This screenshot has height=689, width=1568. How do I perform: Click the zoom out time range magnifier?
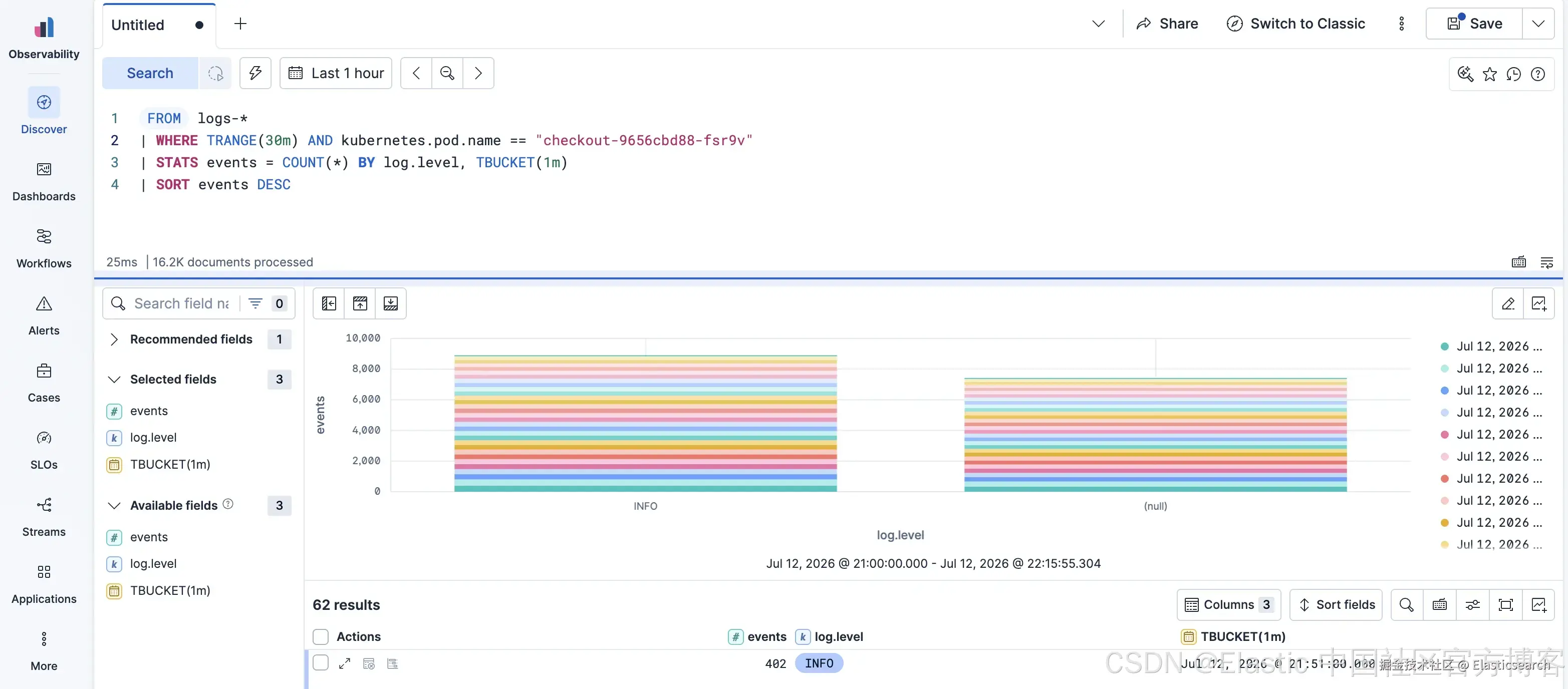coord(447,73)
